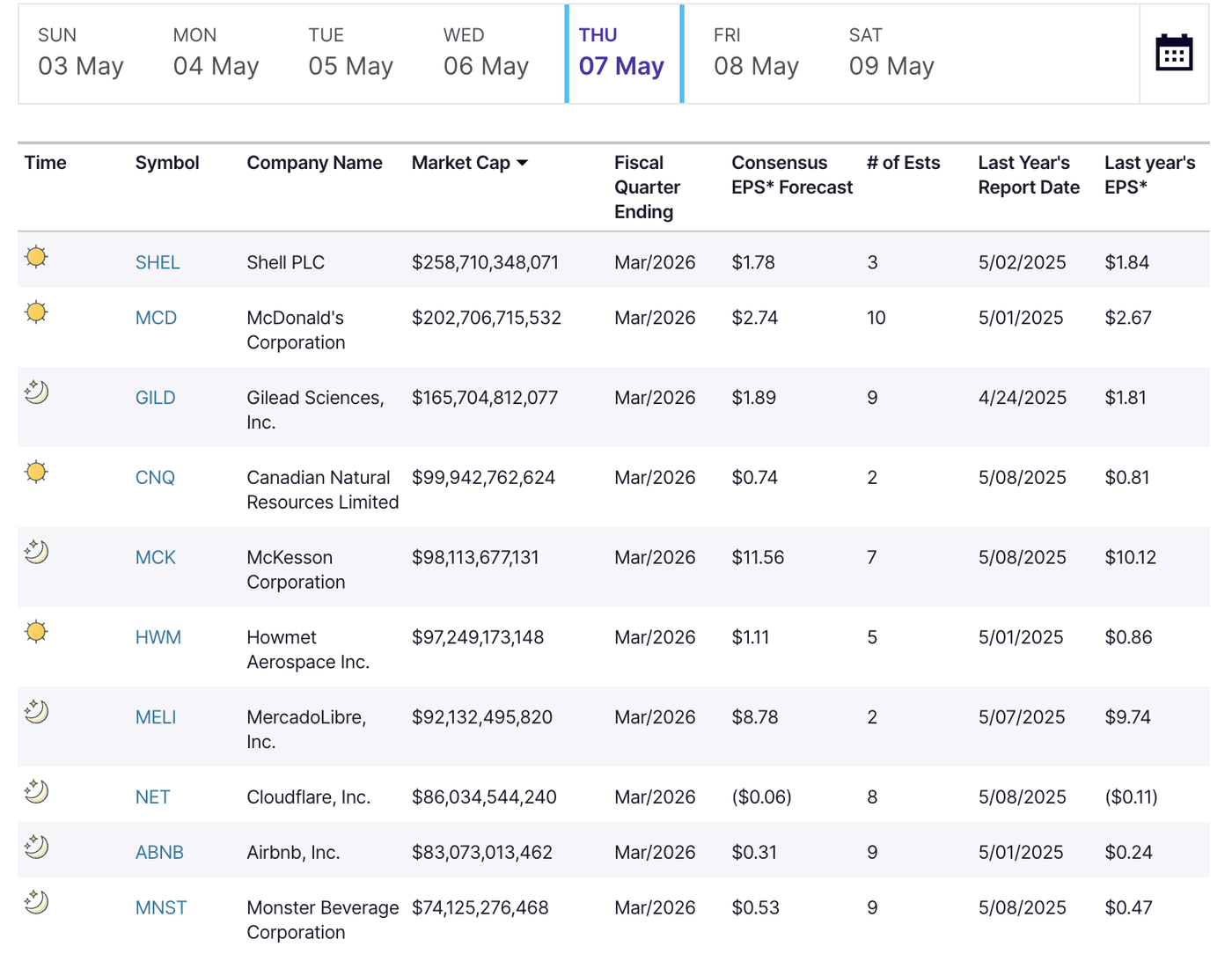Click the after-hours moon icon for ABNB
This screenshot has height=954, width=1232.
(x=36, y=847)
